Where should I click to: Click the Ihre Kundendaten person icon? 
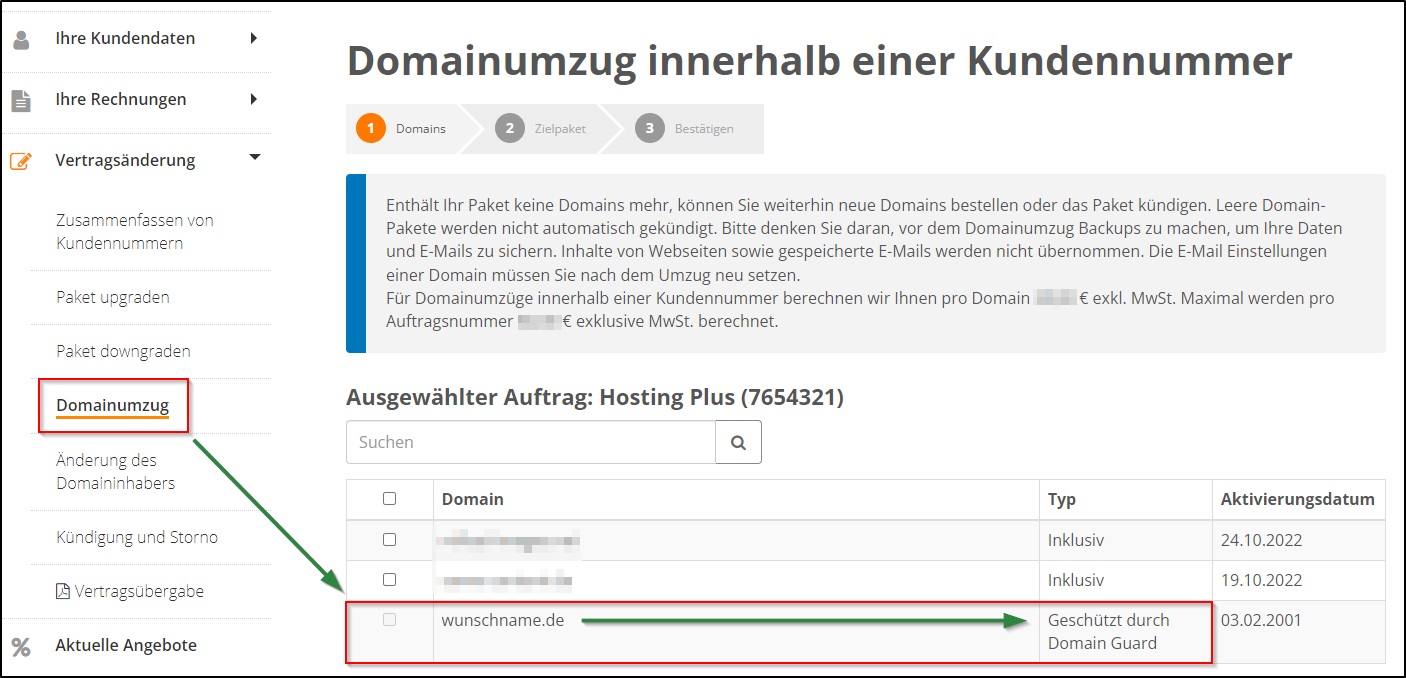(x=21, y=40)
